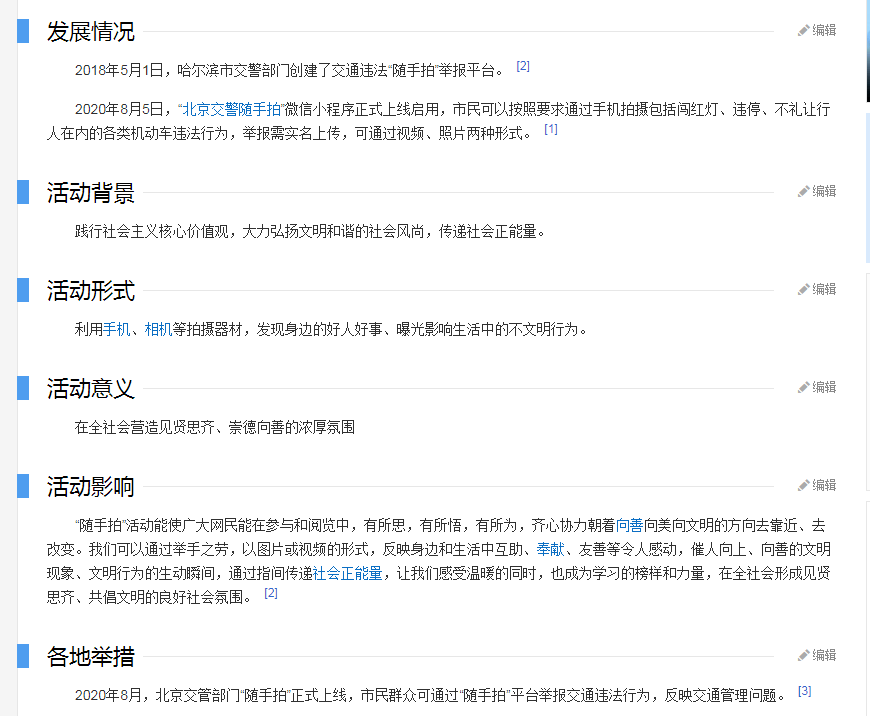
Task: Click the 活动形式 section heading
Action: [90, 290]
